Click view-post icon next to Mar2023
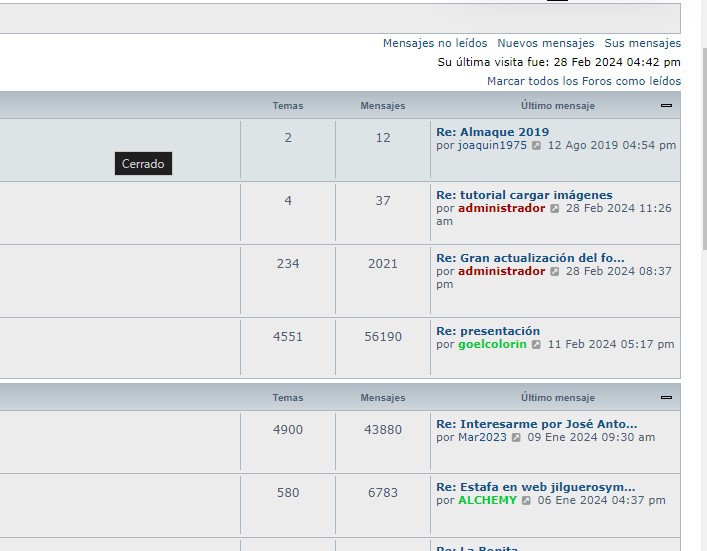The width and height of the screenshot is (707, 551). tap(516, 438)
